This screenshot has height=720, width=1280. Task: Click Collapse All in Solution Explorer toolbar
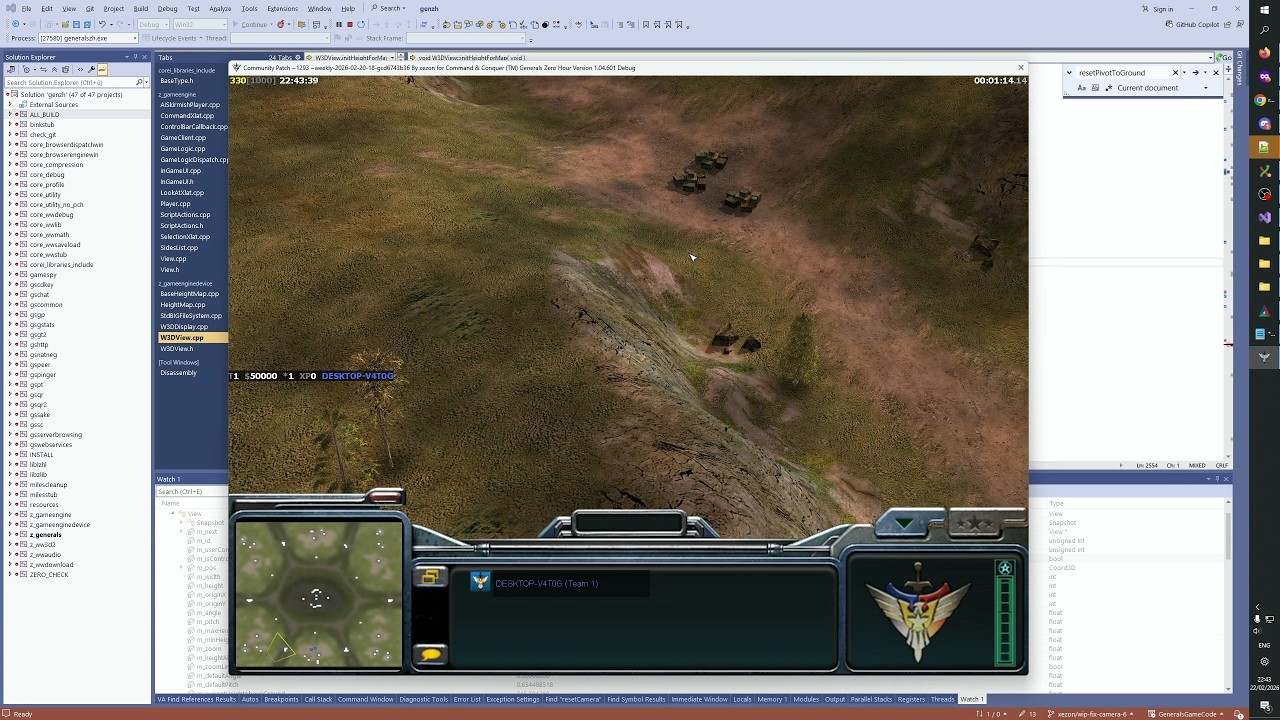54,69
